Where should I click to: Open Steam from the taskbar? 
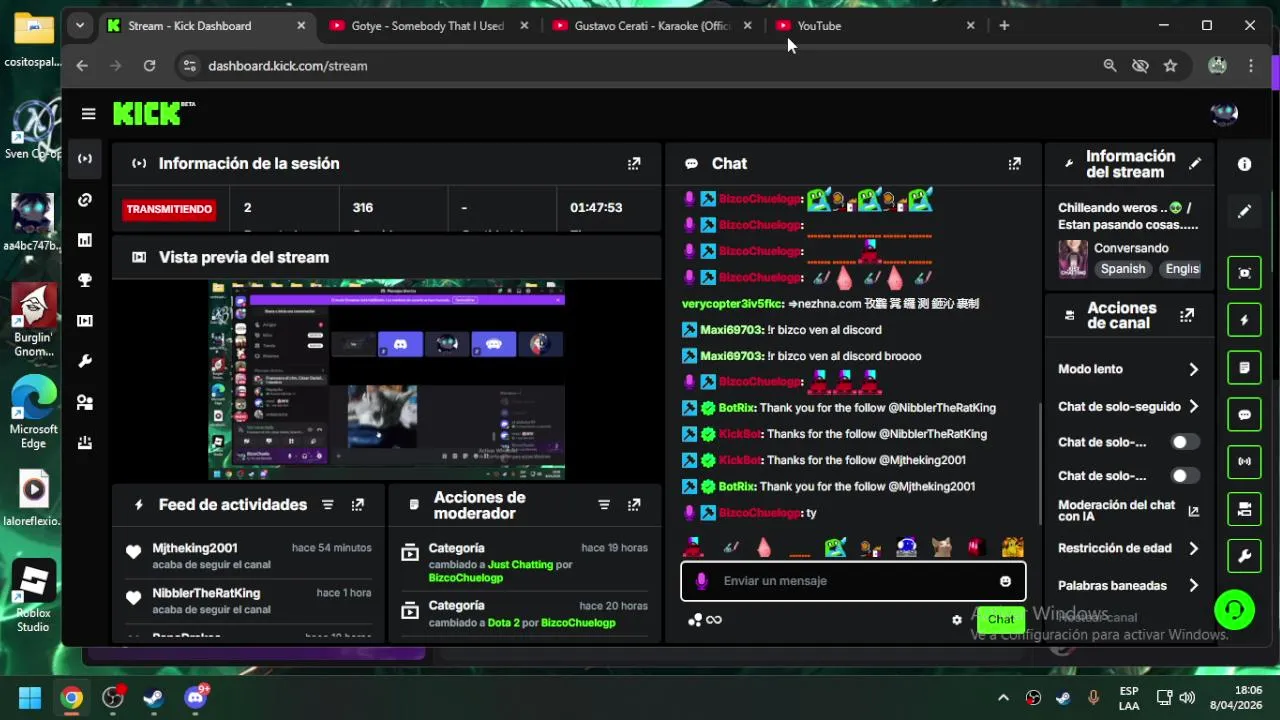[154, 697]
